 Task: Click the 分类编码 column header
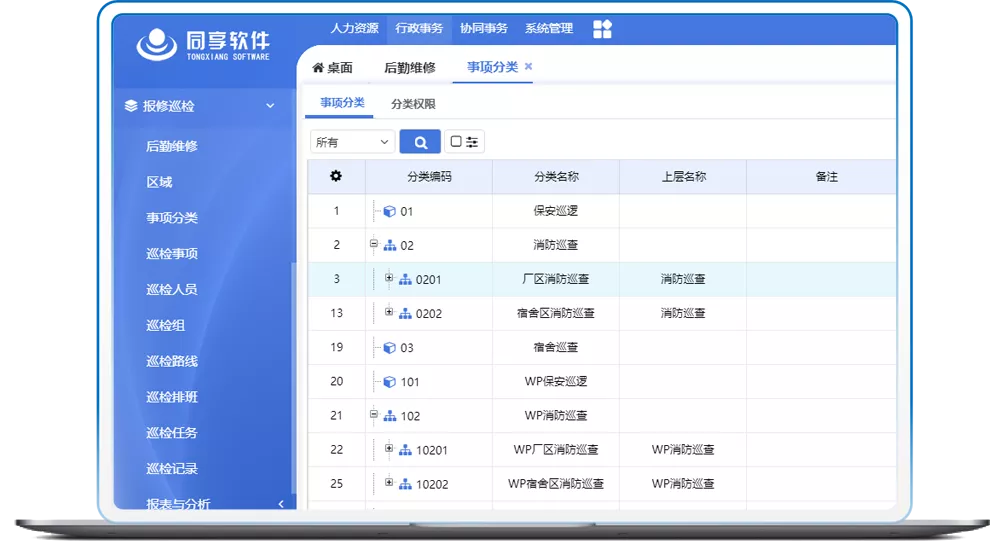click(429, 177)
